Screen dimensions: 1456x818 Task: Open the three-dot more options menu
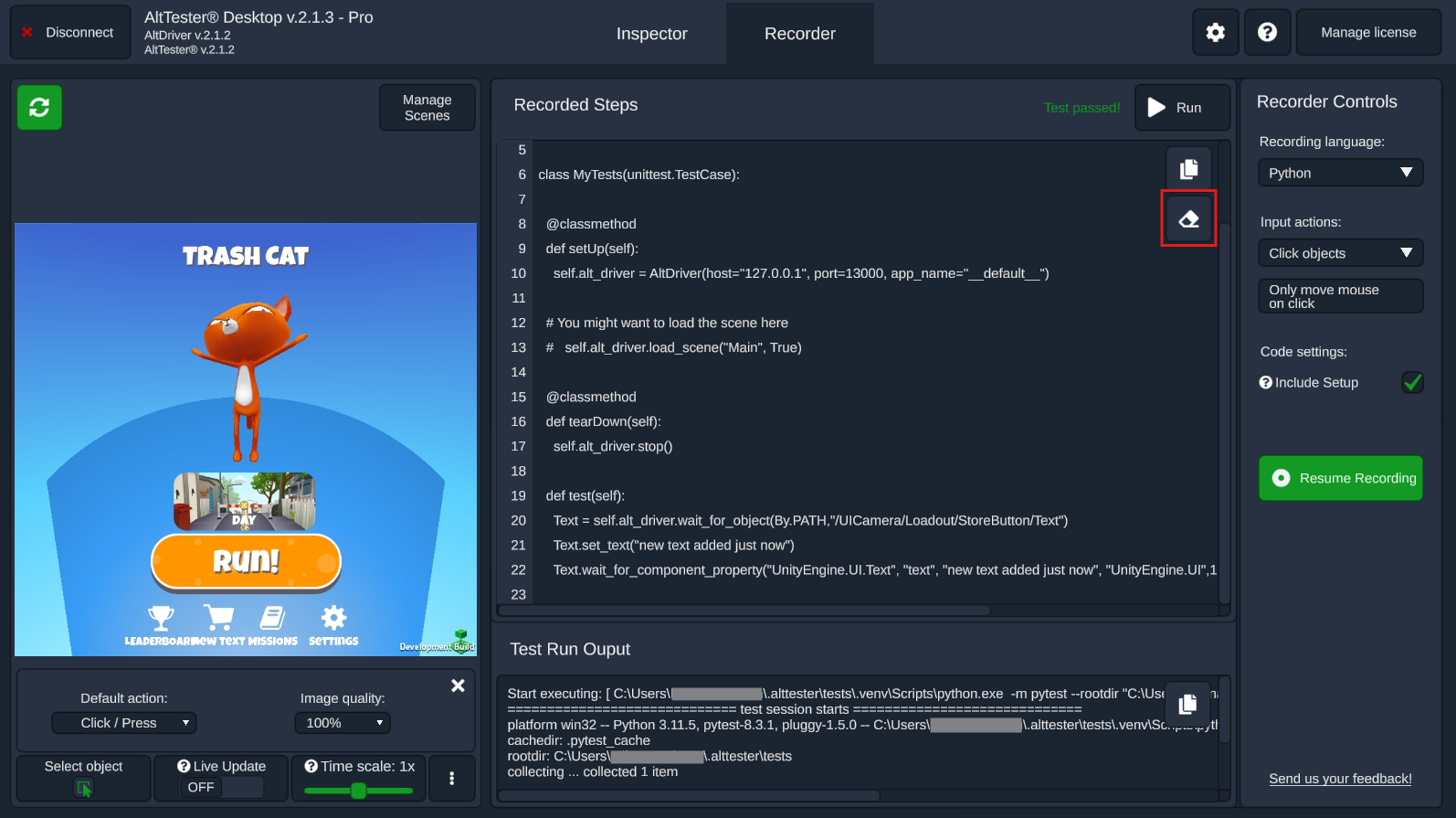point(451,779)
